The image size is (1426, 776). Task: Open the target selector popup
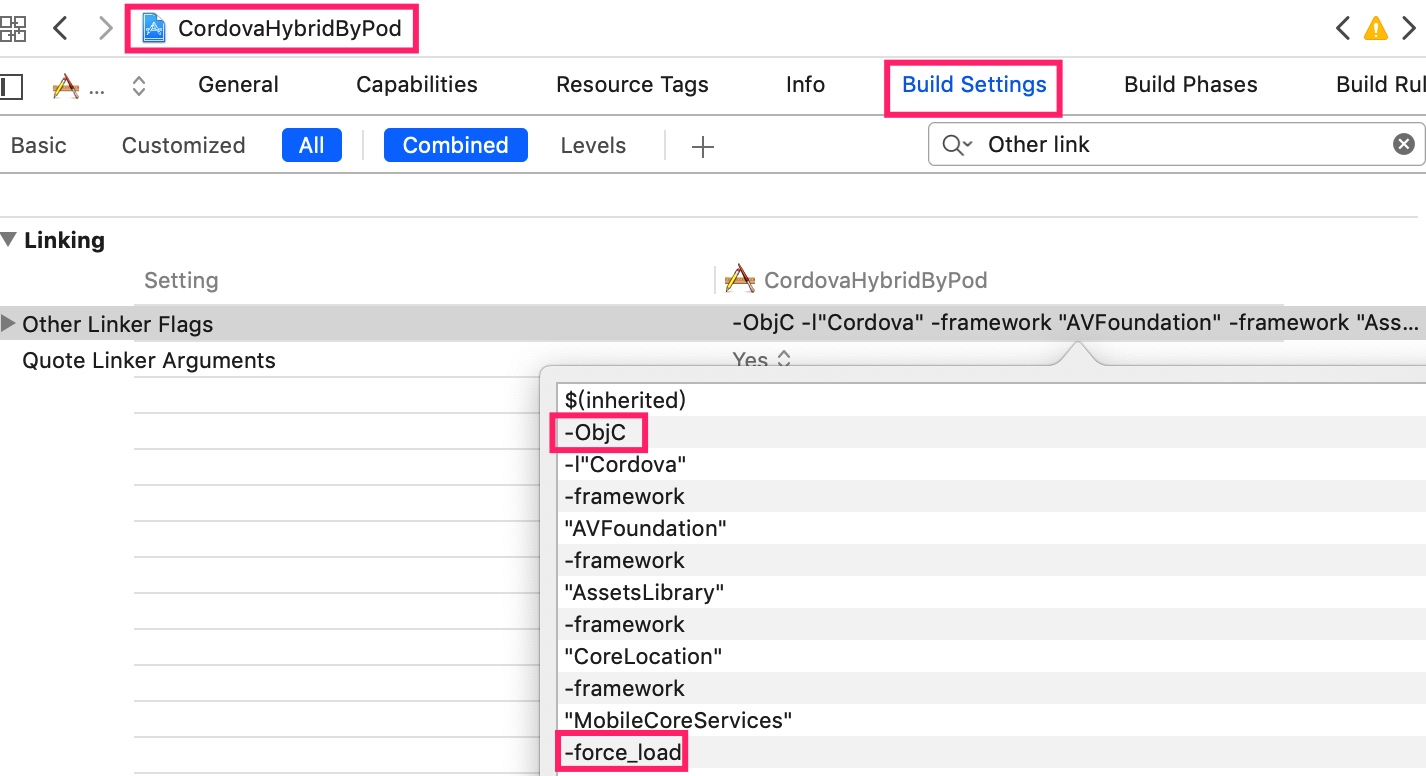[x=139, y=87]
